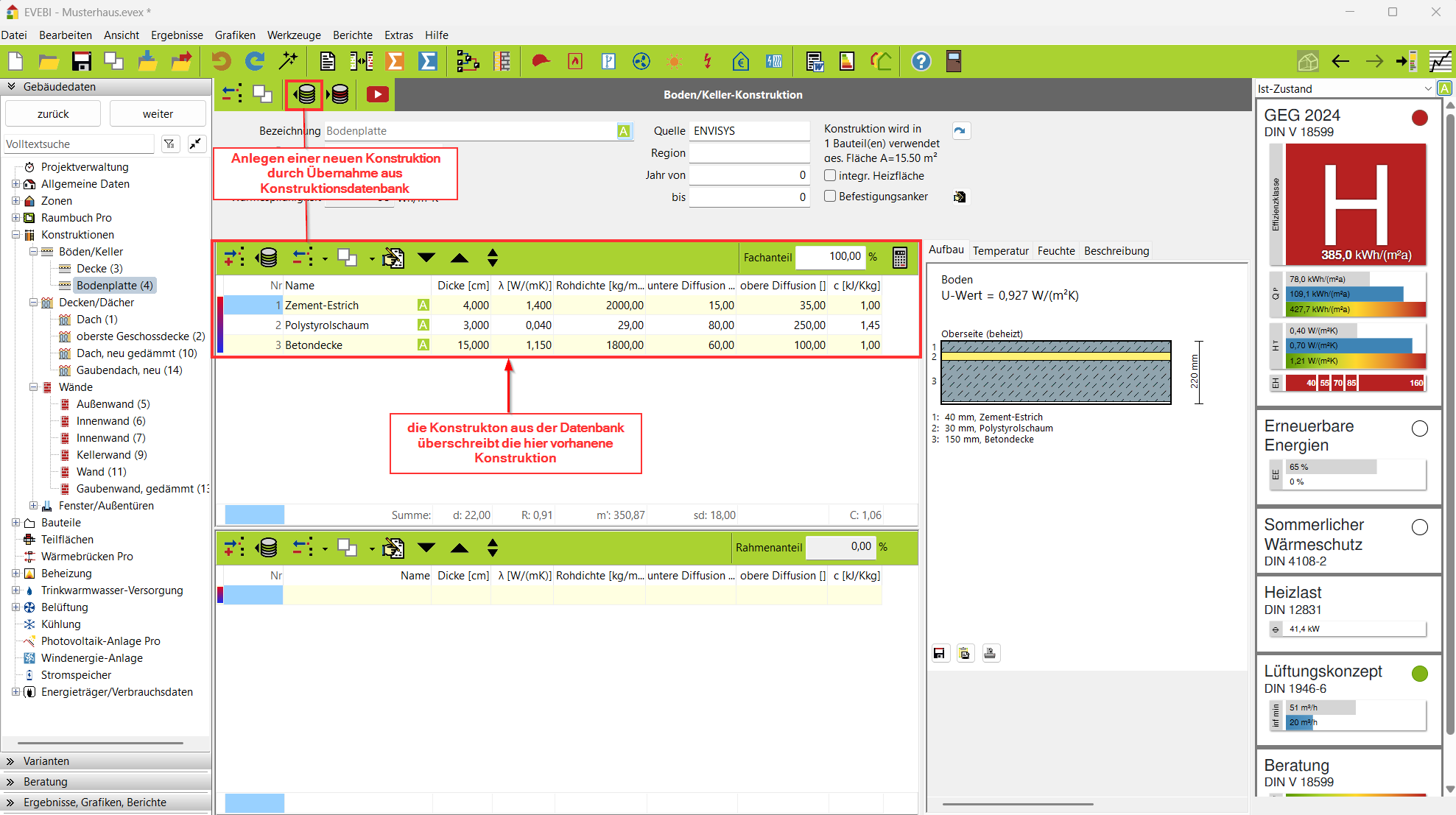Open calculator next to Fachanteil field

click(x=900, y=258)
